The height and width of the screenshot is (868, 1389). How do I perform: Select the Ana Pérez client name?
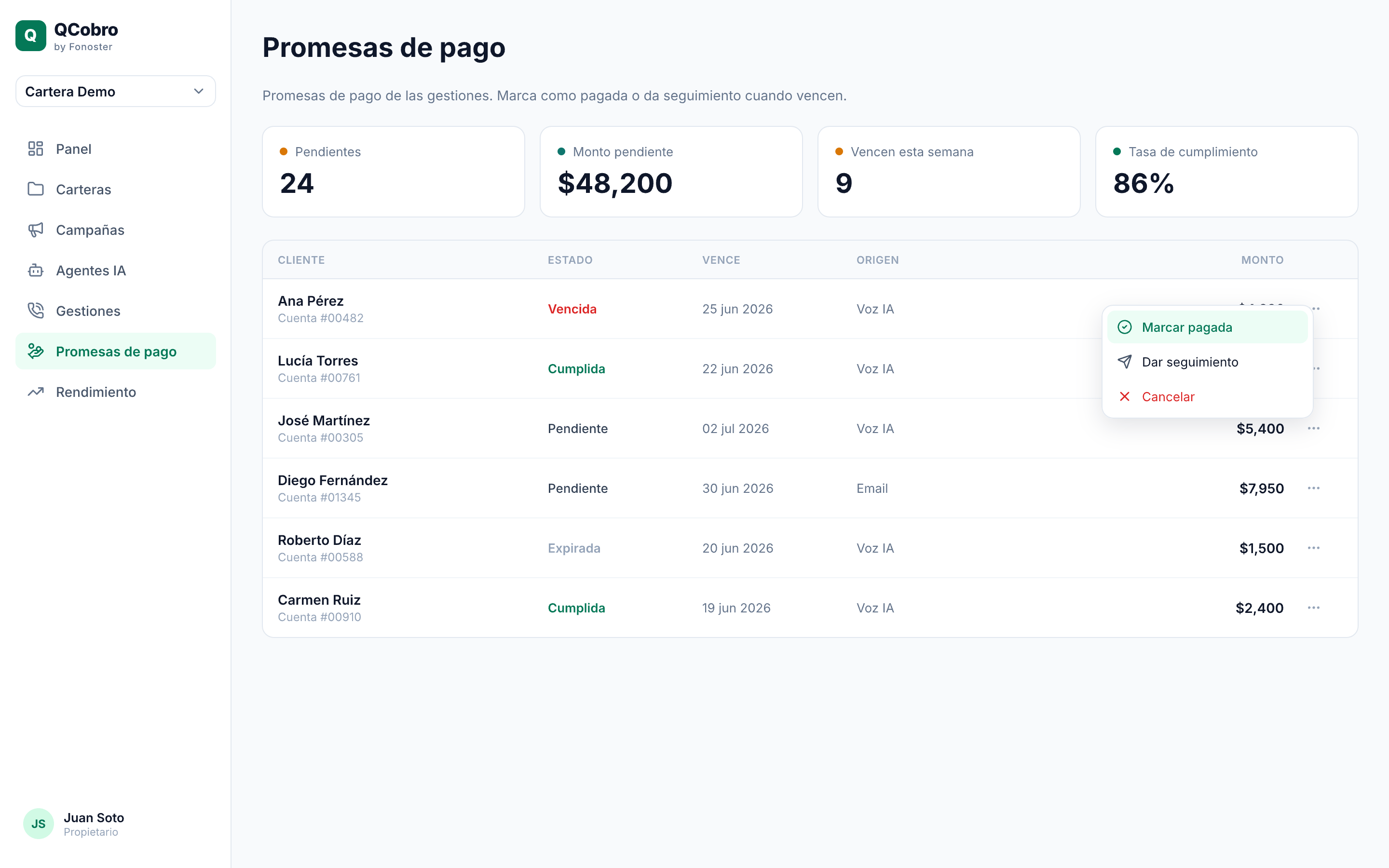pyautogui.click(x=311, y=301)
